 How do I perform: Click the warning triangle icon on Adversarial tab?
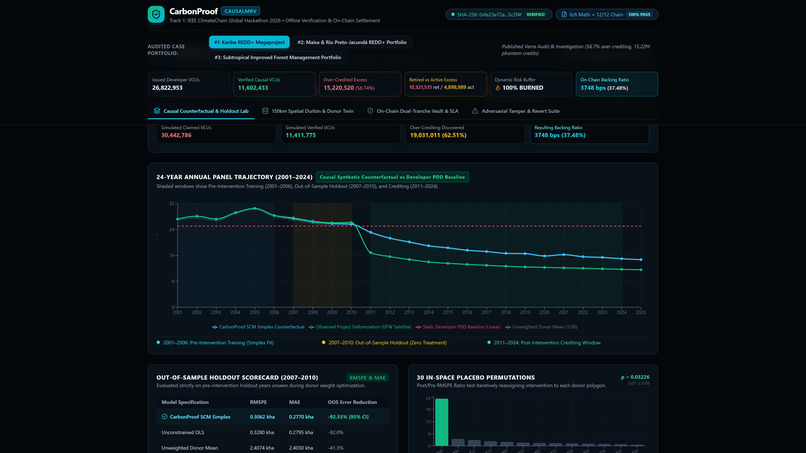pyautogui.click(x=475, y=111)
